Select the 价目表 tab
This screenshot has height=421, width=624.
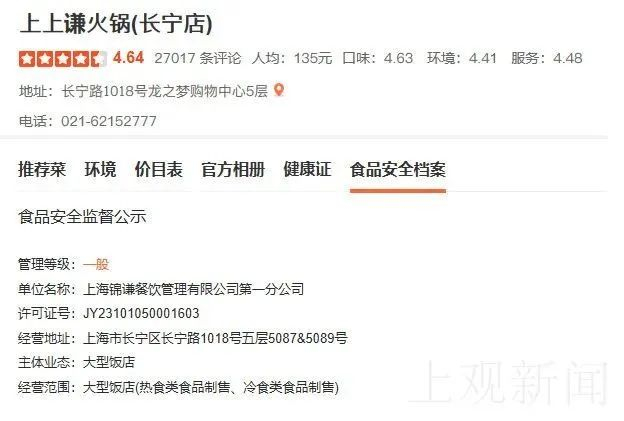[x=159, y=170]
